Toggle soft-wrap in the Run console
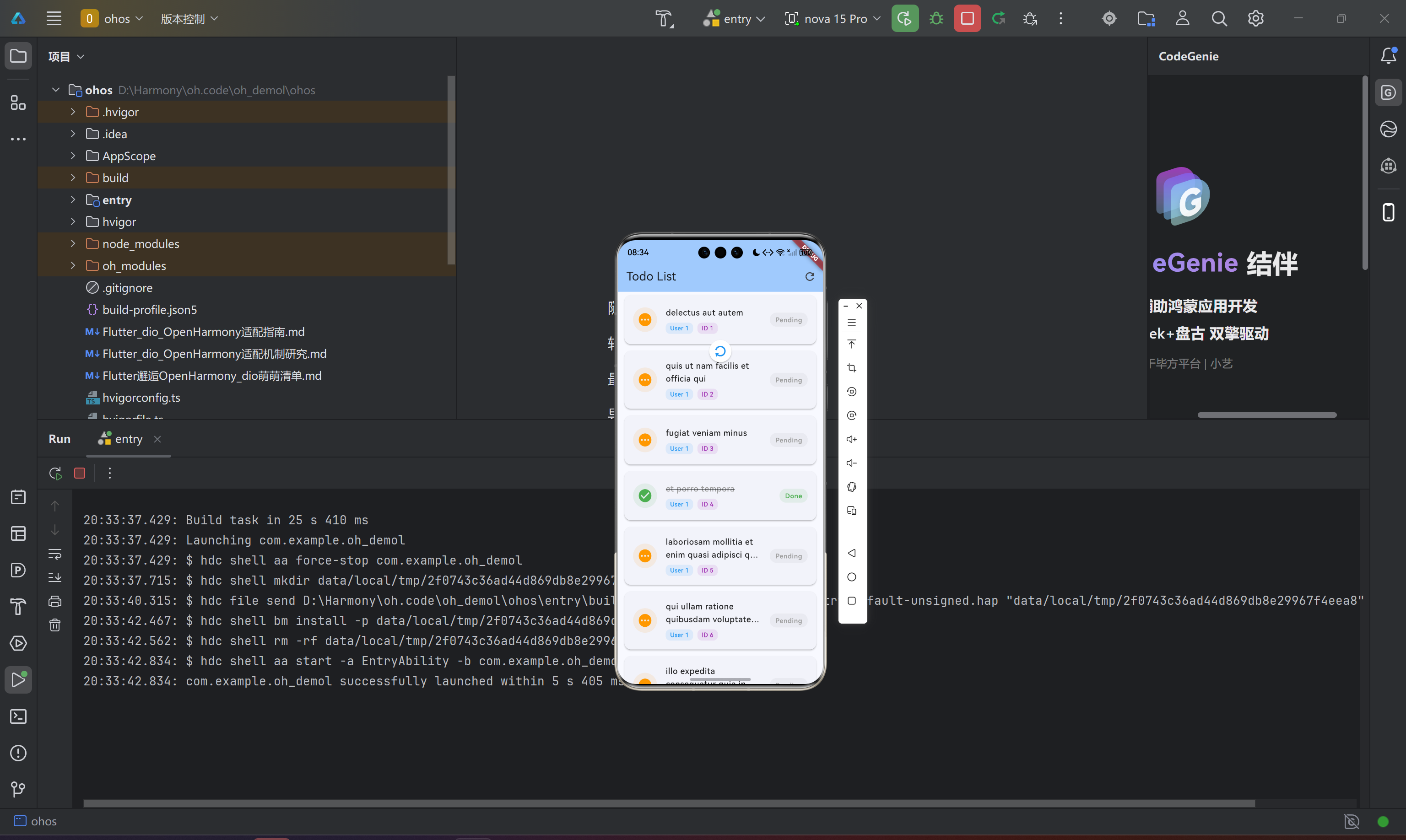This screenshot has width=1406, height=840. (55, 554)
